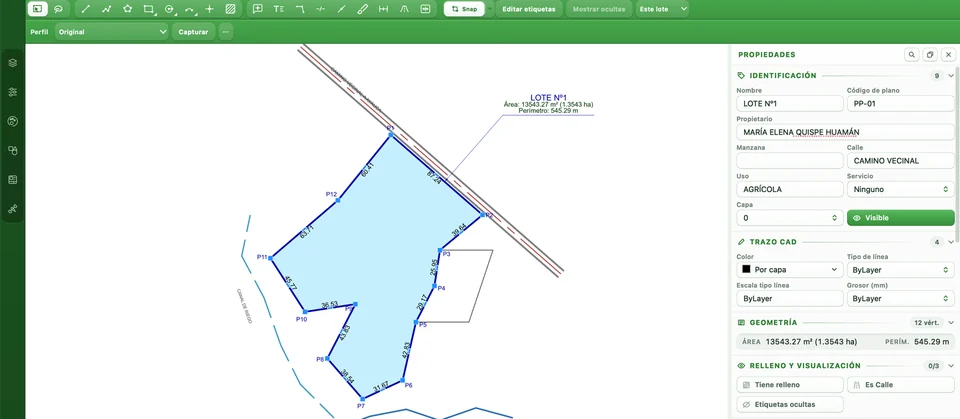This screenshot has height=419, width=960.
Task: Select the brush/paint tool
Action: pyautogui.click(x=362, y=9)
